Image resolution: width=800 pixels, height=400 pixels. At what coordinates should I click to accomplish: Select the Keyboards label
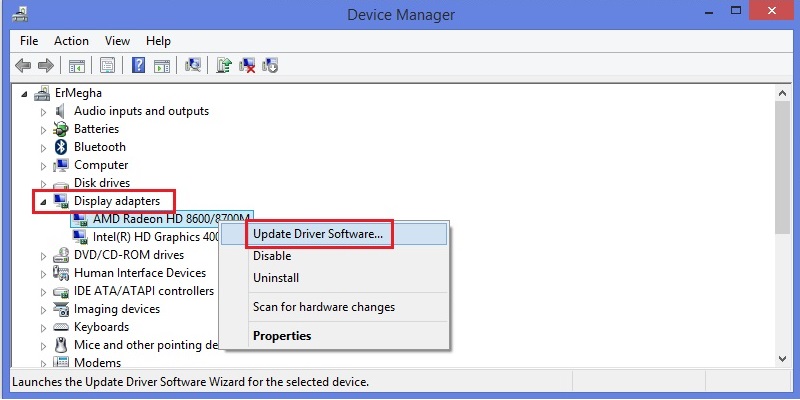102,327
